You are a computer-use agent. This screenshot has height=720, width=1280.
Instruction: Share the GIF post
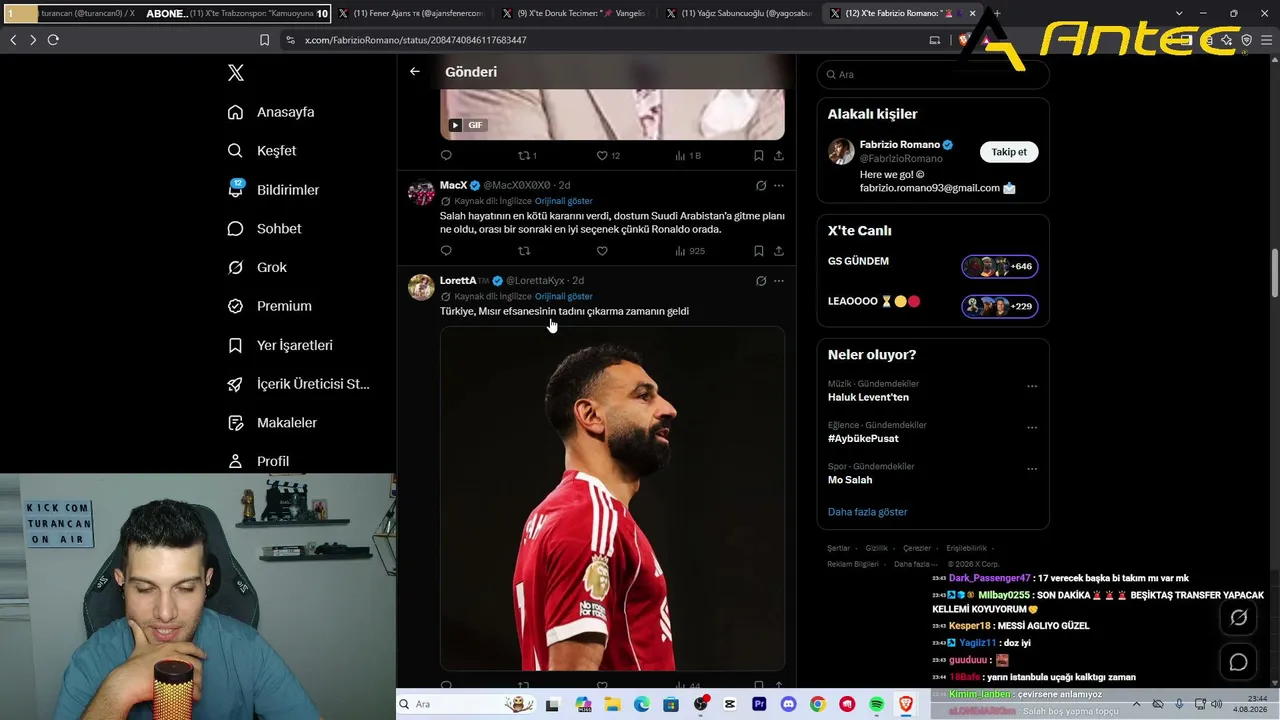(x=779, y=155)
